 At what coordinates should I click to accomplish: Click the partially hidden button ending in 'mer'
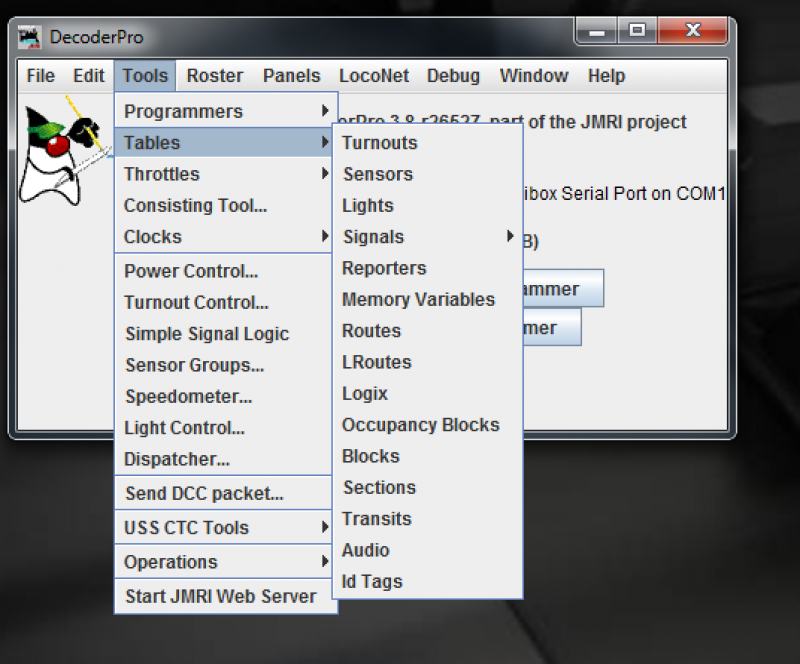pyautogui.click(x=552, y=327)
